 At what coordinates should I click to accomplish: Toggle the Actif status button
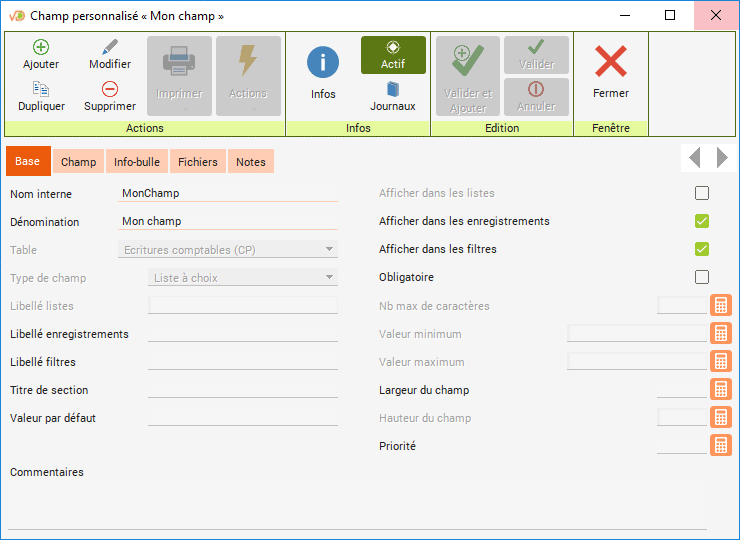[x=393, y=55]
